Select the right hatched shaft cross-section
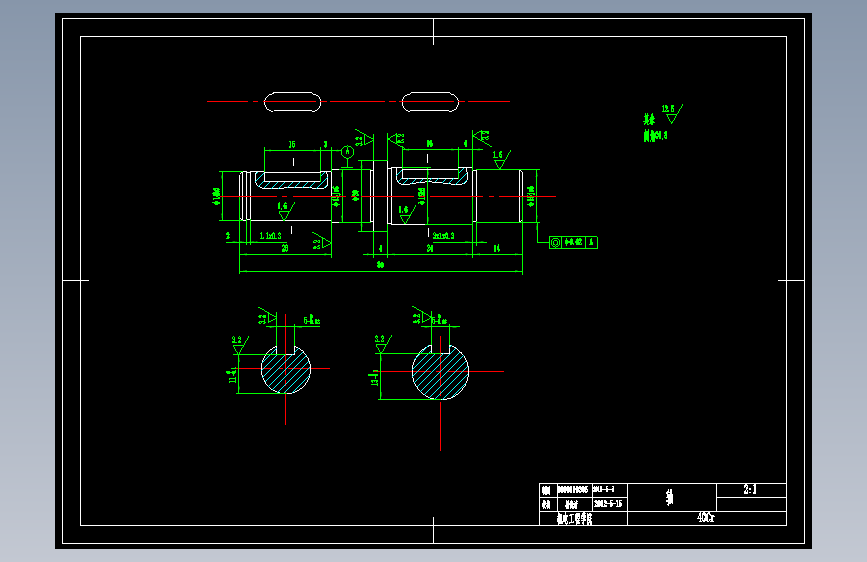Image resolution: width=867 pixels, height=562 pixels. 441,371
